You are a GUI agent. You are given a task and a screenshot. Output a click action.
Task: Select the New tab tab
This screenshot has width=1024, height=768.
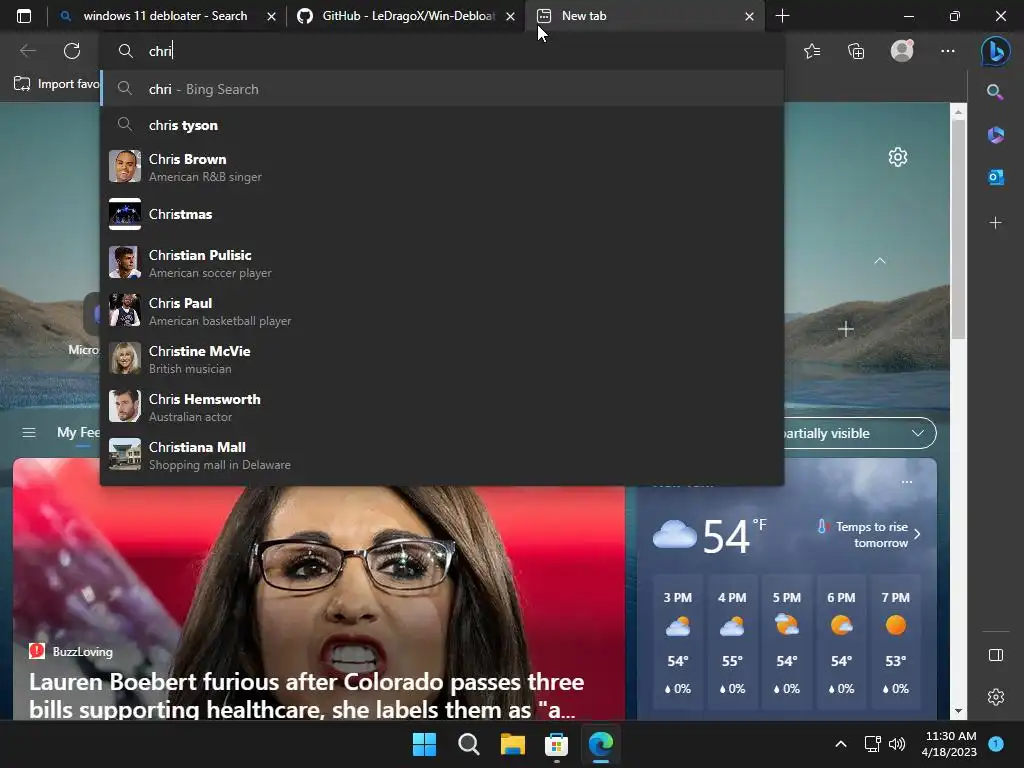pos(645,16)
